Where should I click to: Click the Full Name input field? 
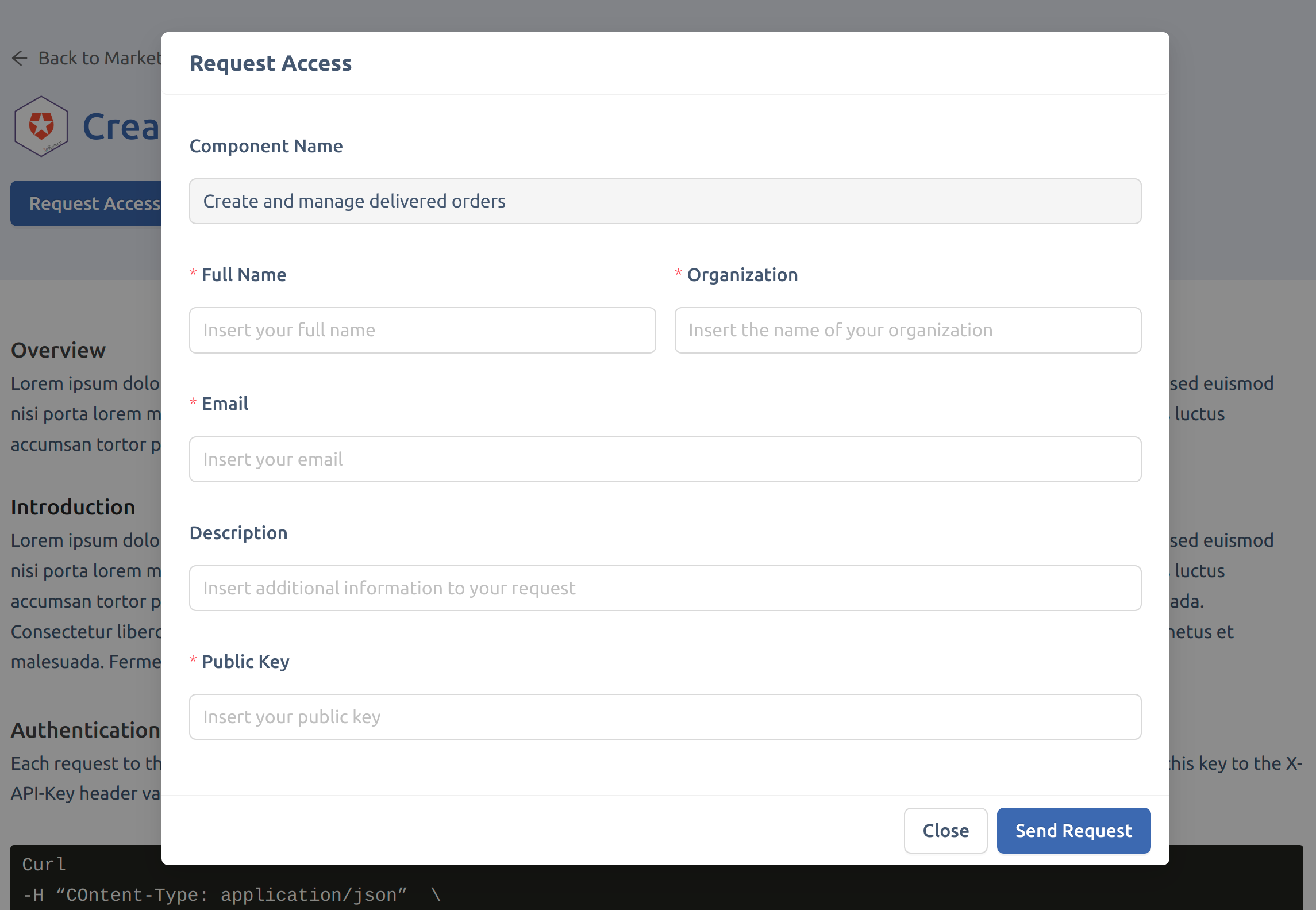click(x=422, y=330)
